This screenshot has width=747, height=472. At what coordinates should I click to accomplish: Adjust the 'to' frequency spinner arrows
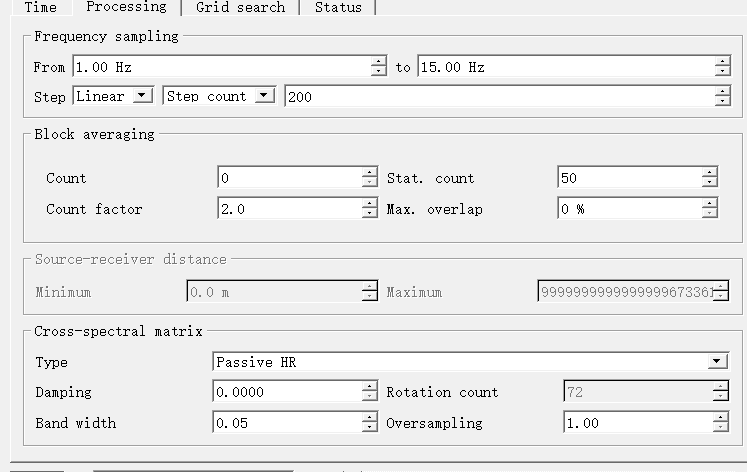pos(723,67)
